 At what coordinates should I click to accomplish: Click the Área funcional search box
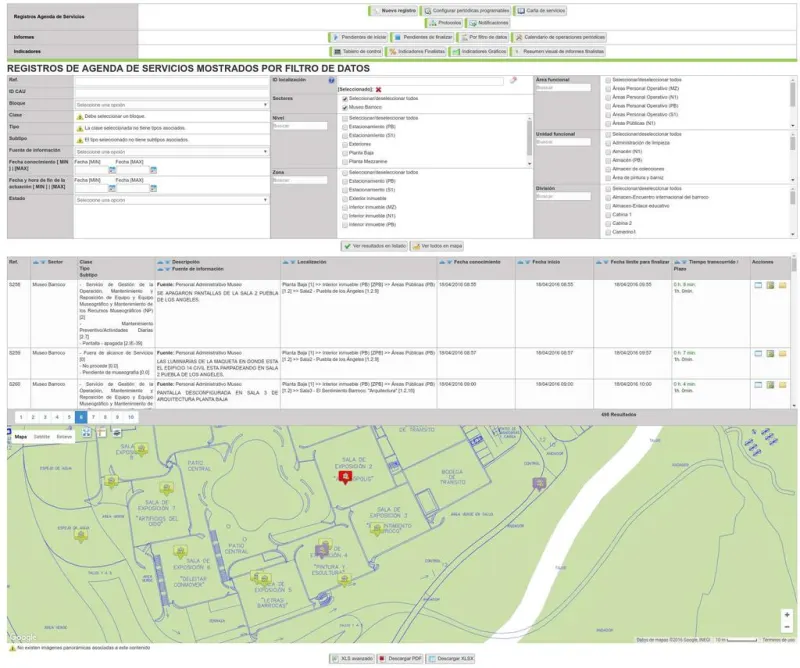click(x=563, y=88)
